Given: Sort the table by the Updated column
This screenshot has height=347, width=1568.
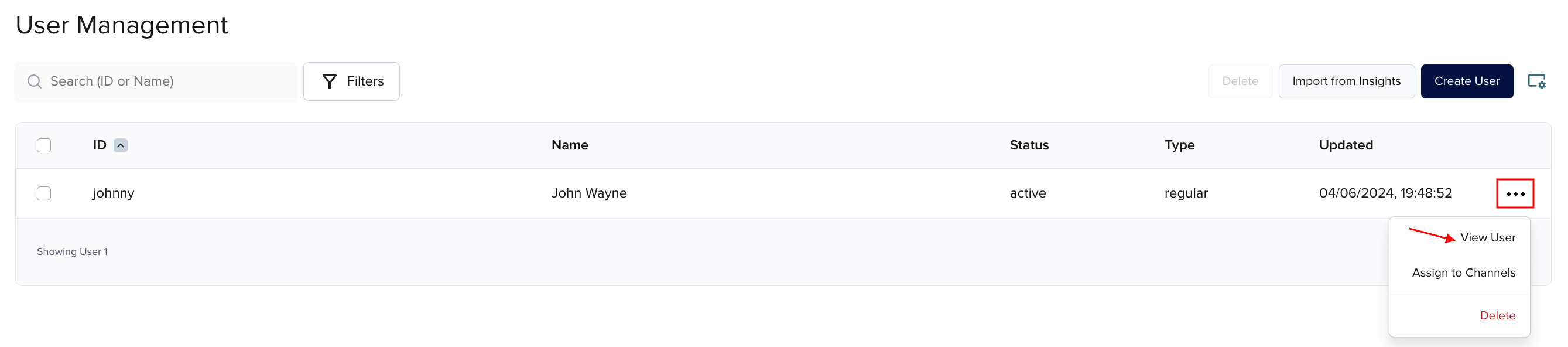Looking at the screenshot, I should click(1346, 145).
